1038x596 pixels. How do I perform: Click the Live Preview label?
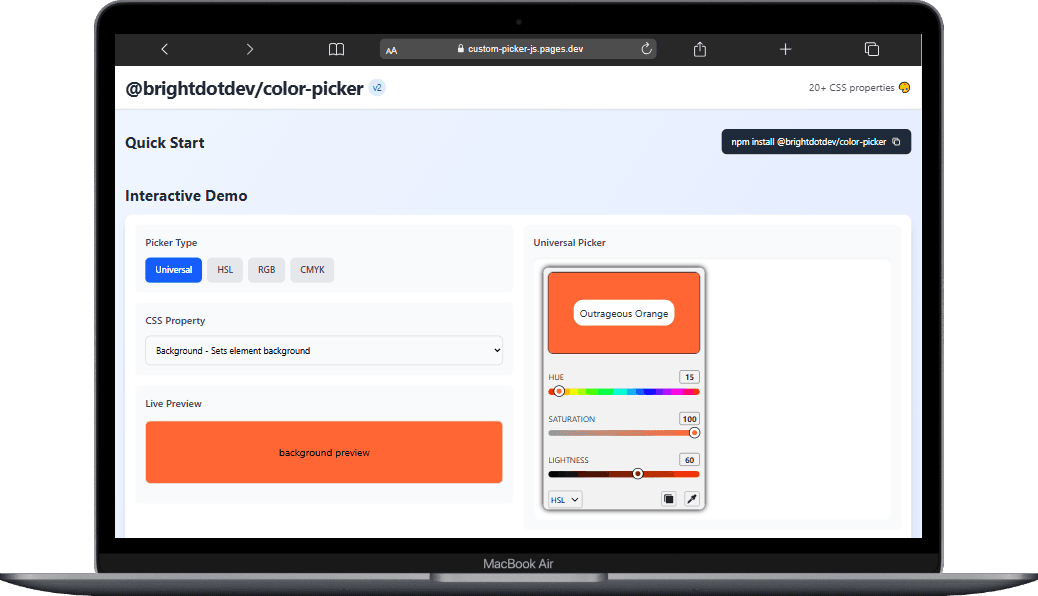pos(173,403)
